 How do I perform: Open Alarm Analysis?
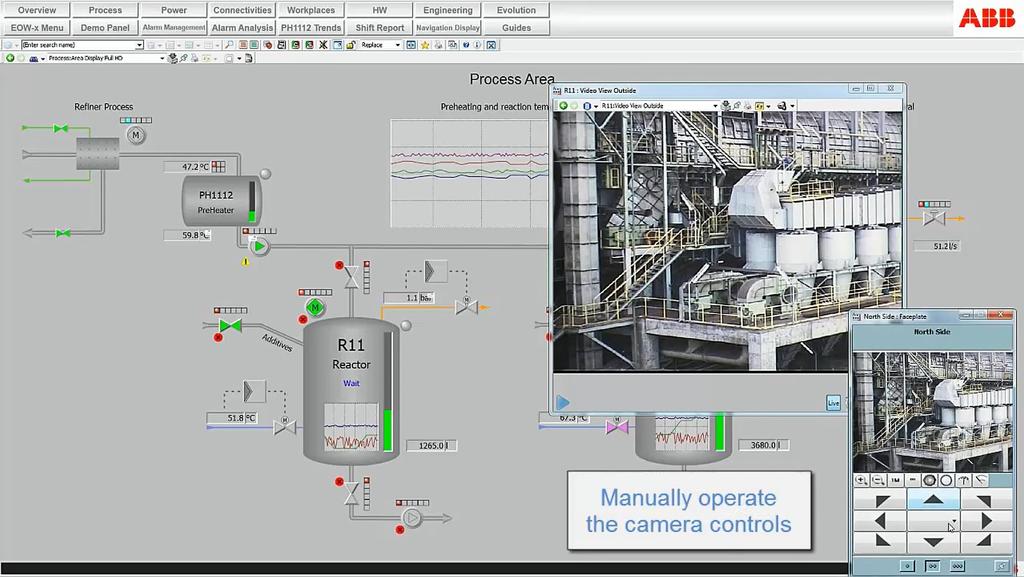pos(242,27)
